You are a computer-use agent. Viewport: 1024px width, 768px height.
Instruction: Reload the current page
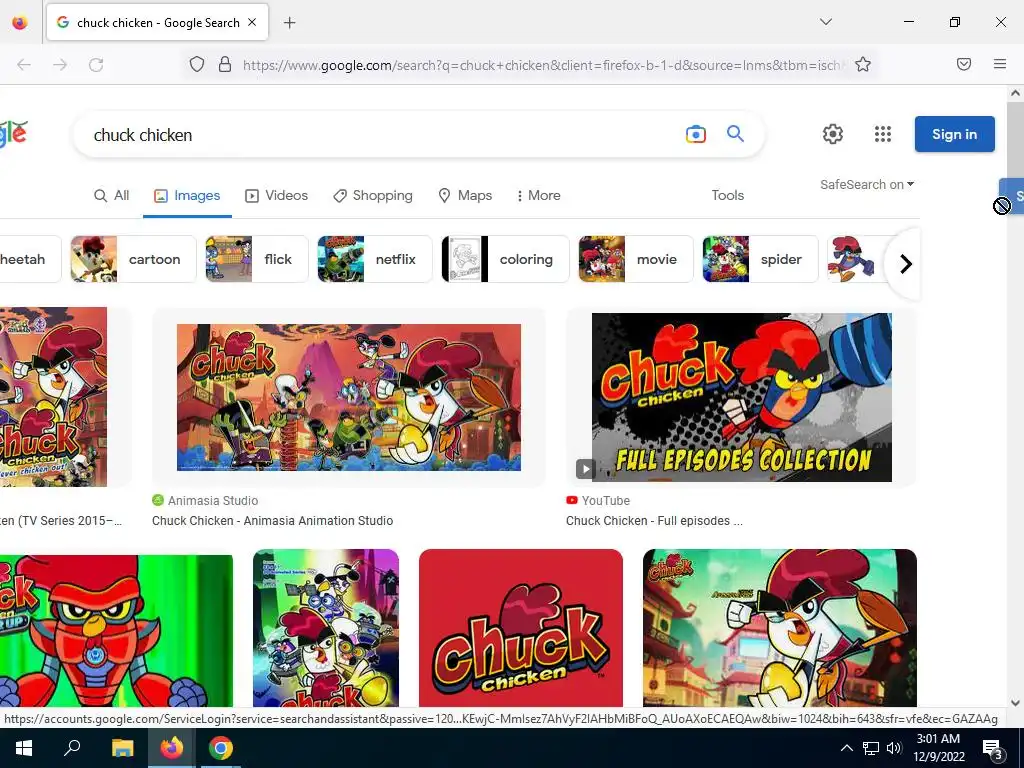[x=96, y=65]
